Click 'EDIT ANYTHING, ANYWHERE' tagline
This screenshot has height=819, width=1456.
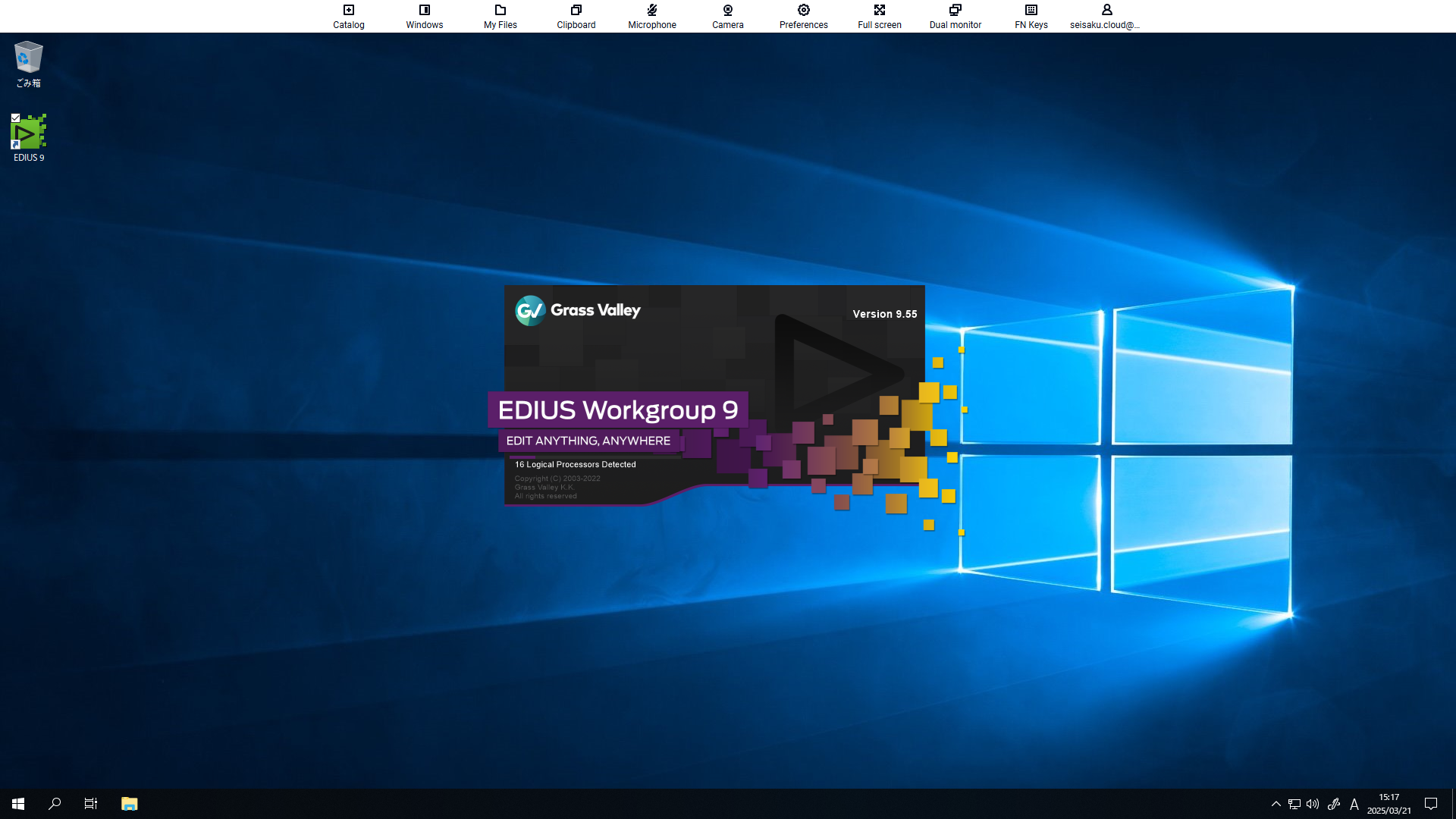(x=588, y=441)
